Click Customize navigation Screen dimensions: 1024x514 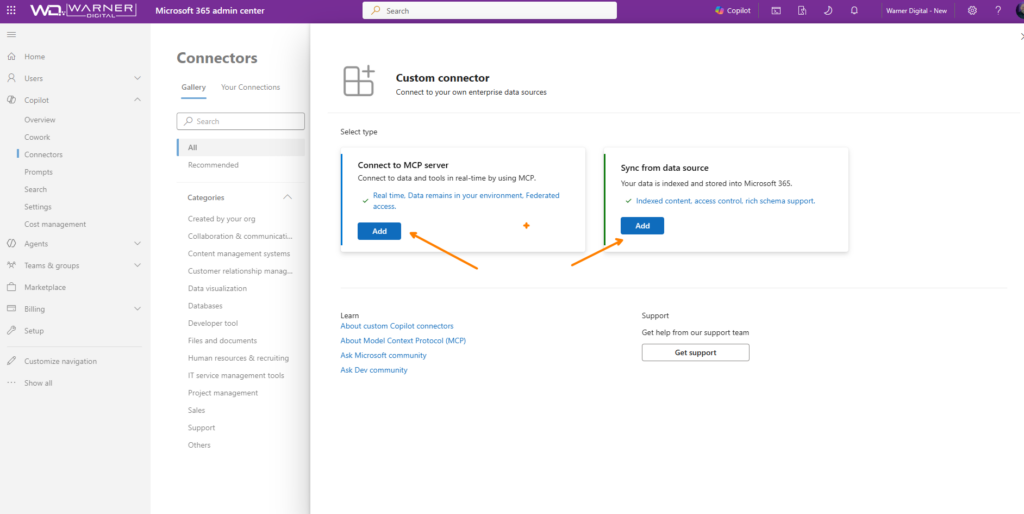(61, 361)
